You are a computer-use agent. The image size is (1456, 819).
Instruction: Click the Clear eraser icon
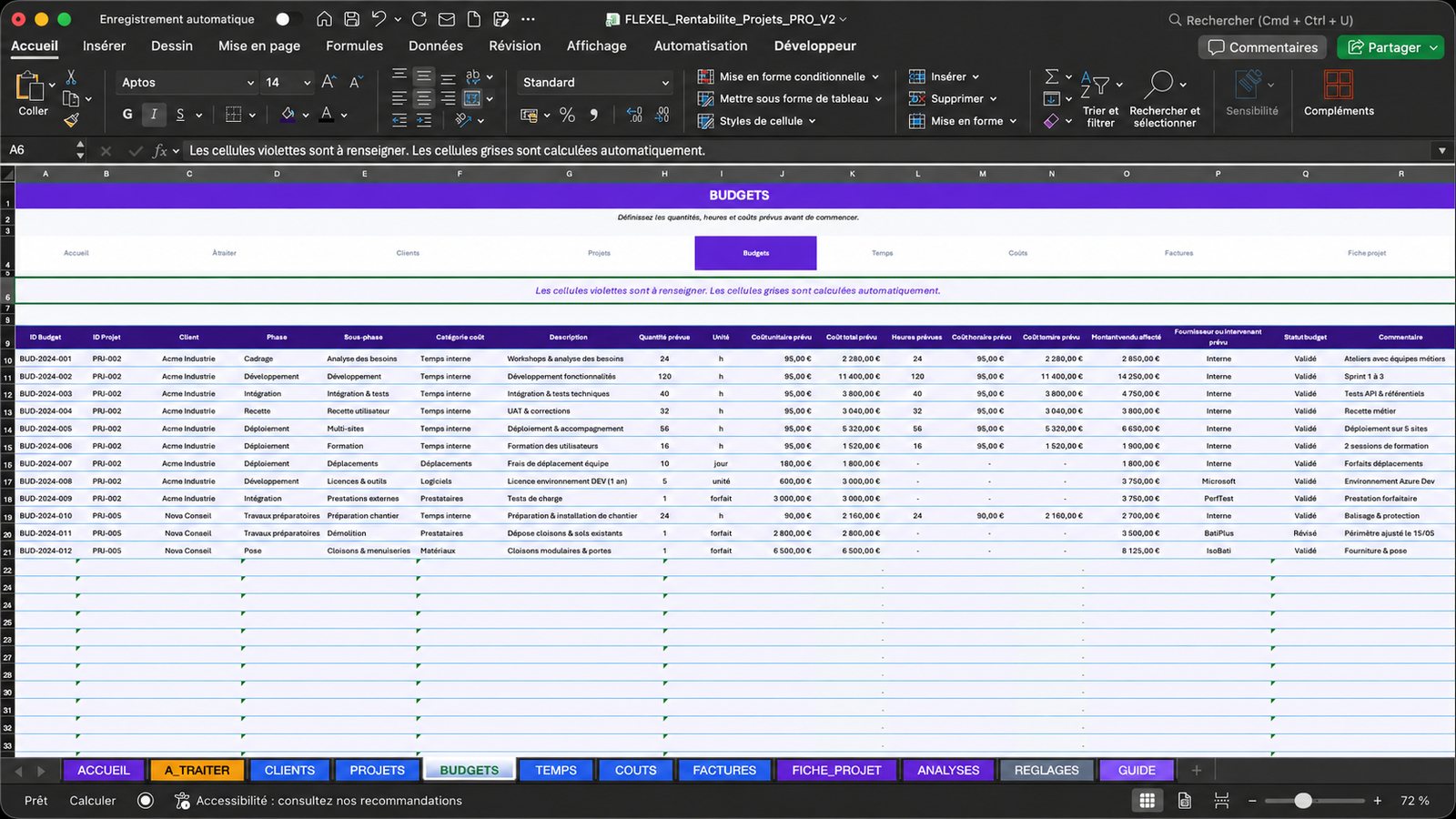(x=1052, y=120)
